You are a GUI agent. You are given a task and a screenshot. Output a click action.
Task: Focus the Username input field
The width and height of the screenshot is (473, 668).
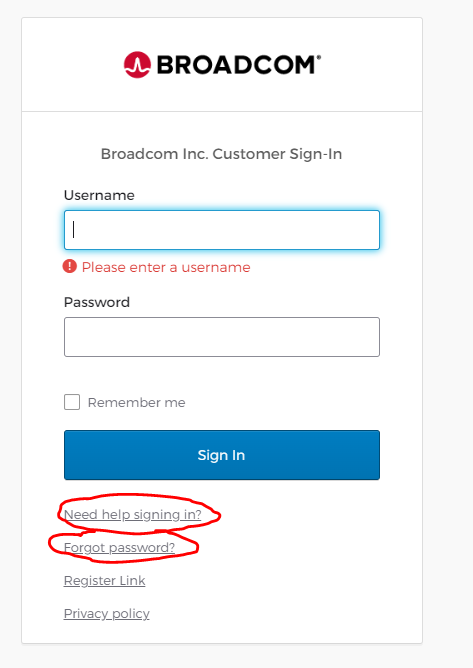pyautogui.click(x=222, y=230)
